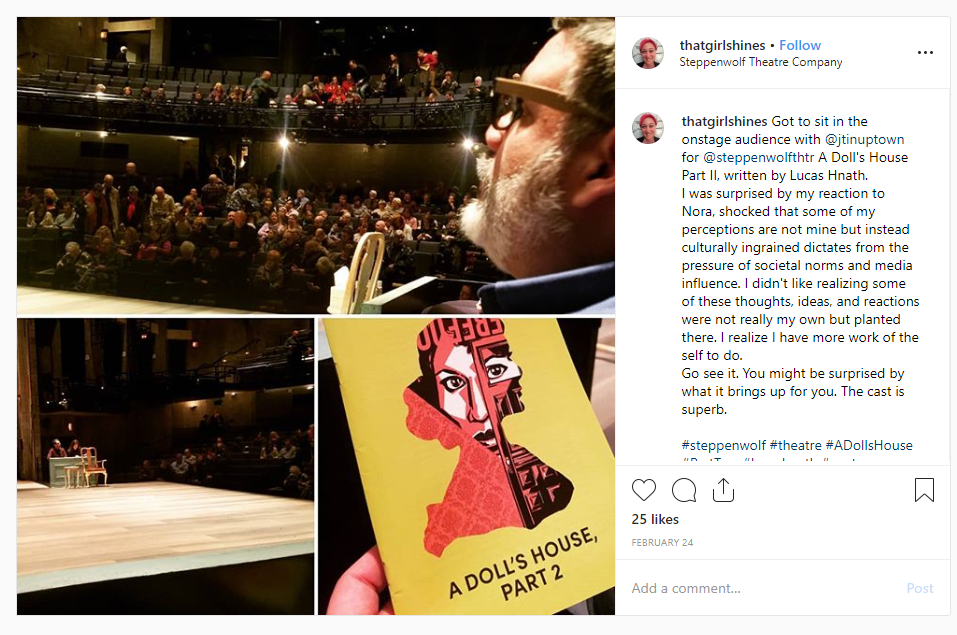This screenshot has height=635, width=957.
Task: Save the post with the bookmark icon
Action: [924, 490]
